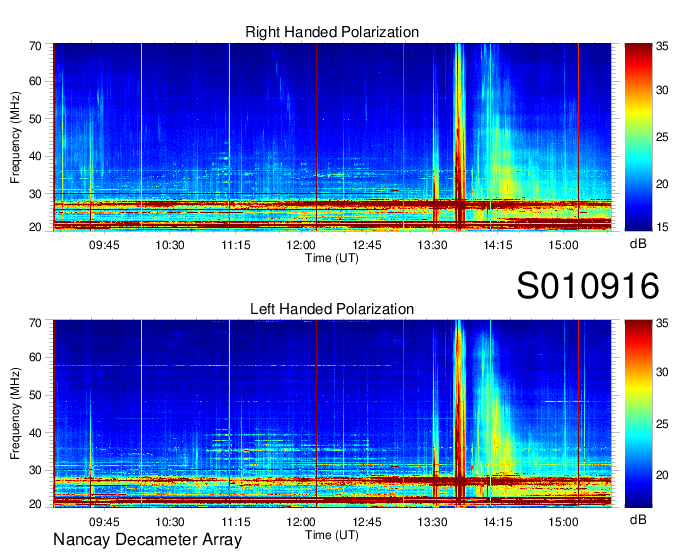680x552 pixels.
Task: Click the 30 MHz tick on the left-handed plot
Action: 35,470
